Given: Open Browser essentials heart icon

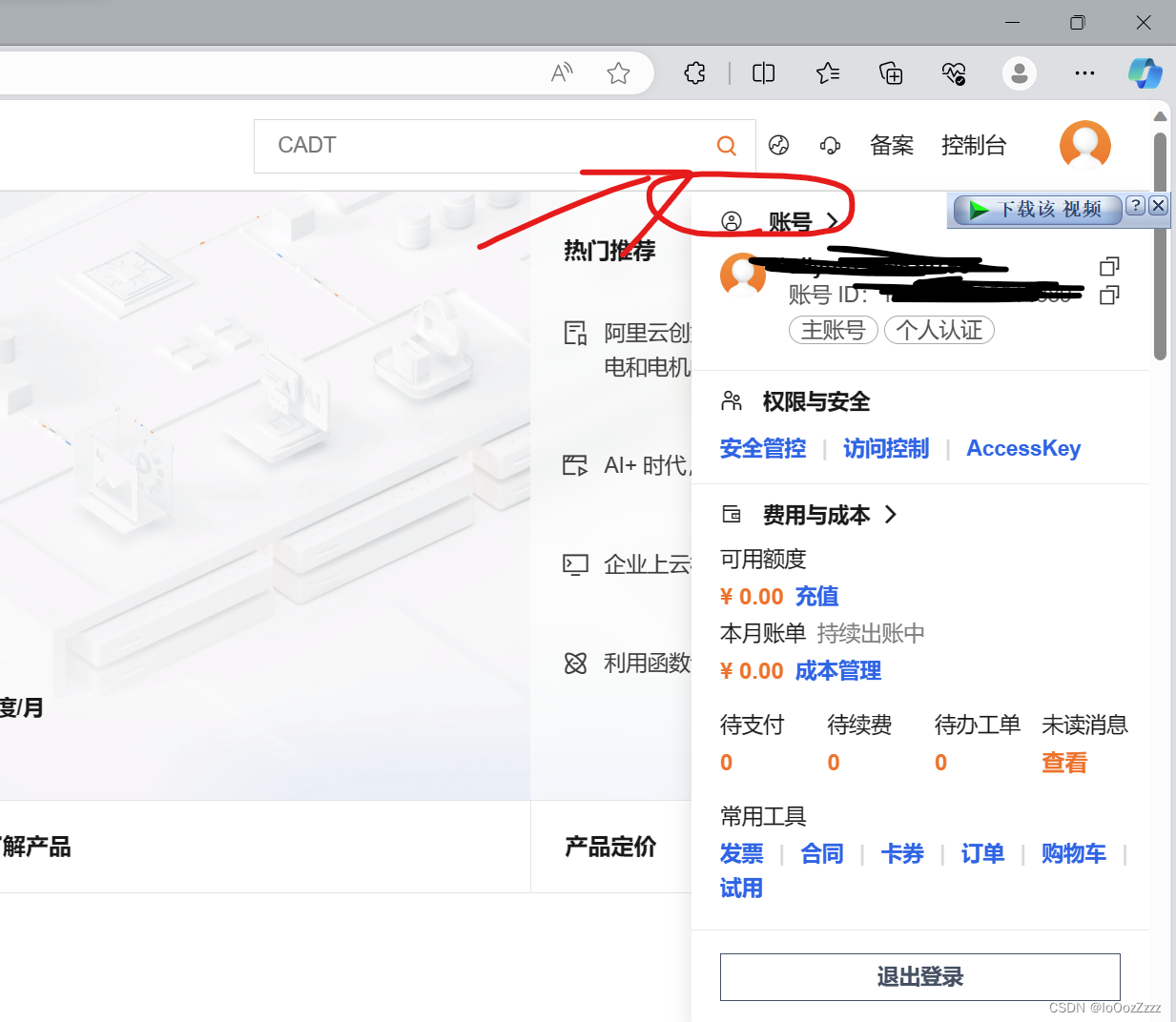Looking at the screenshot, I should (954, 72).
